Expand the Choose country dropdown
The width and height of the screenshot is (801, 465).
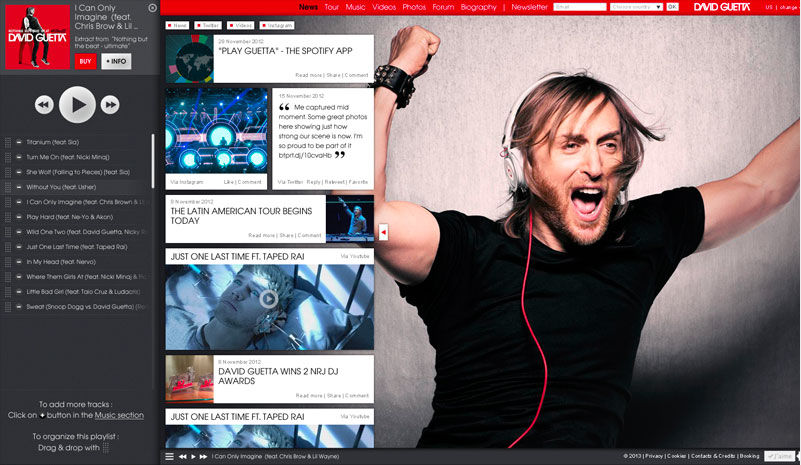point(637,7)
